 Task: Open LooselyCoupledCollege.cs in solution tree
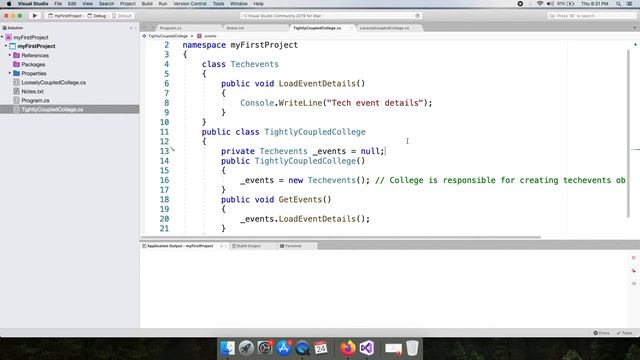(53, 82)
